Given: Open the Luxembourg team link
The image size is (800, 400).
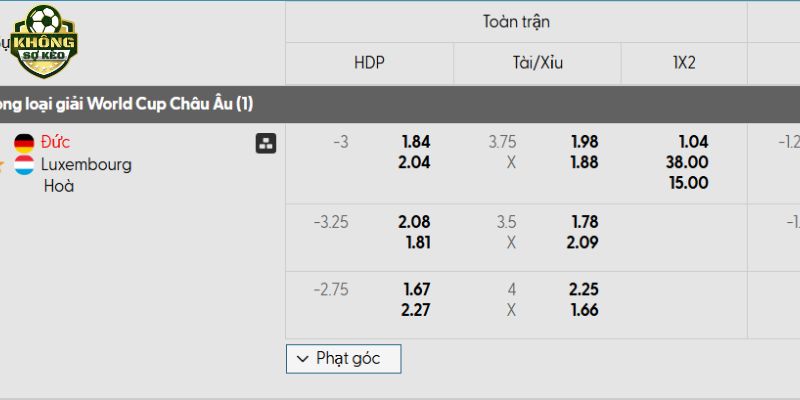Looking at the screenshot, I should pyautogui.click(x=86, y=164).
